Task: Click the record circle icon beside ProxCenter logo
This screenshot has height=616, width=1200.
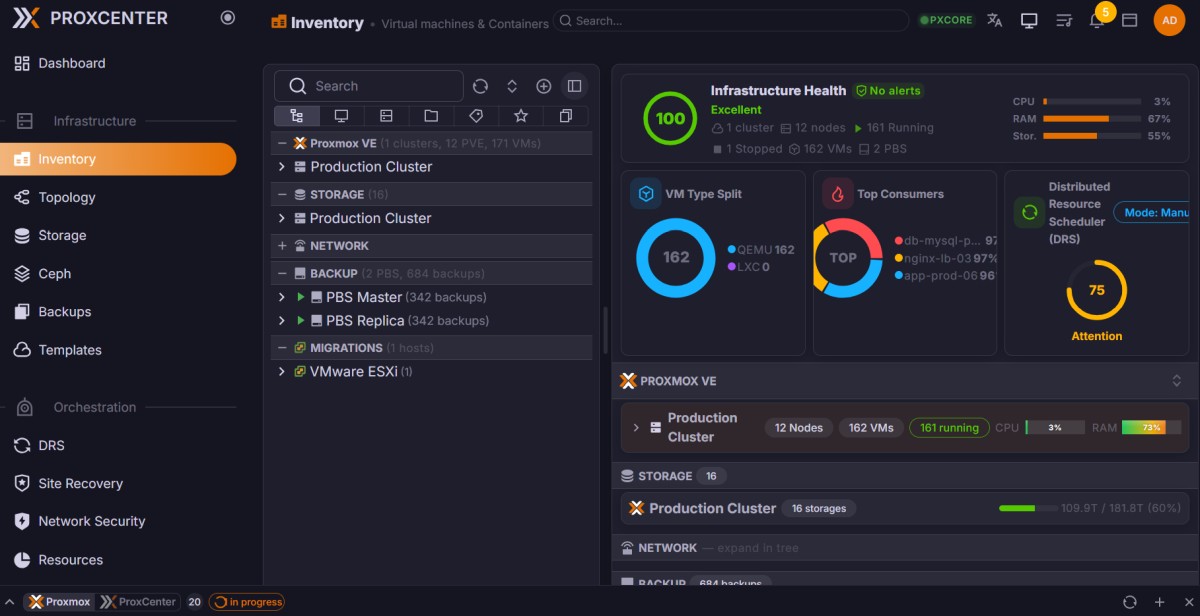Action: pyautogui.click(x=228, y=18)
